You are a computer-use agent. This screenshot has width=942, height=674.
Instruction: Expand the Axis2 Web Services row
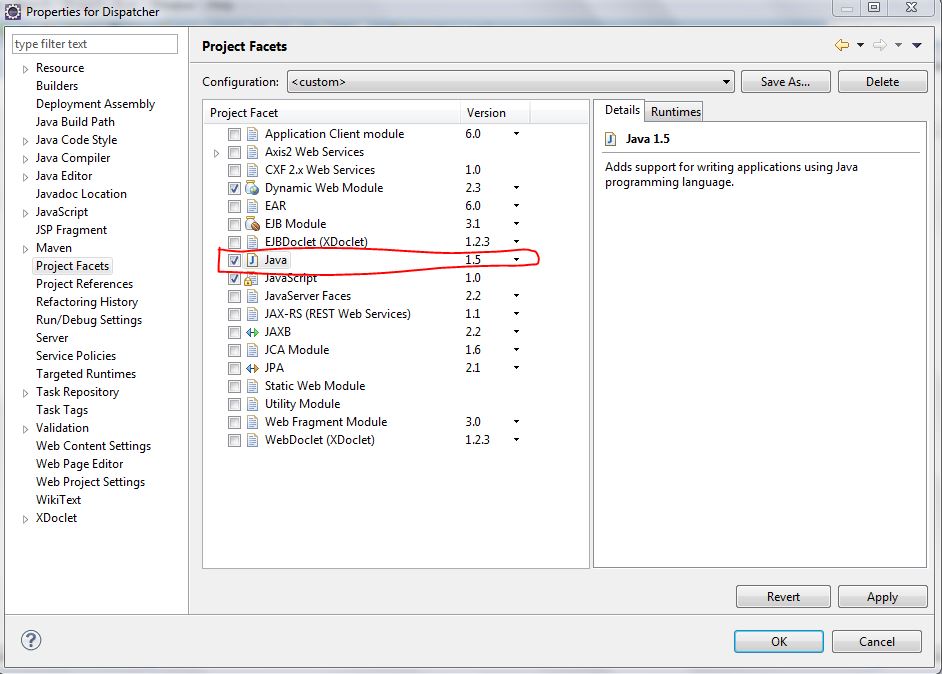point(216,153)
